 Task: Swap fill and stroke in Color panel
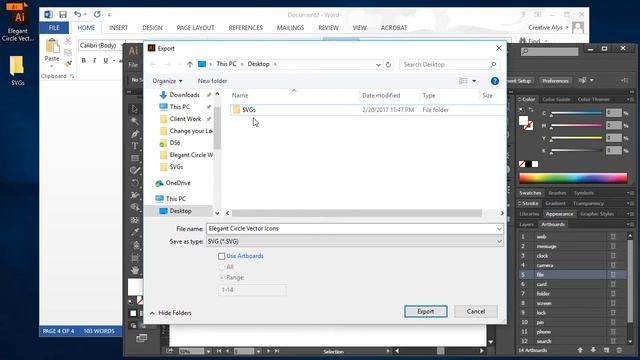click(x=531, y=110)
